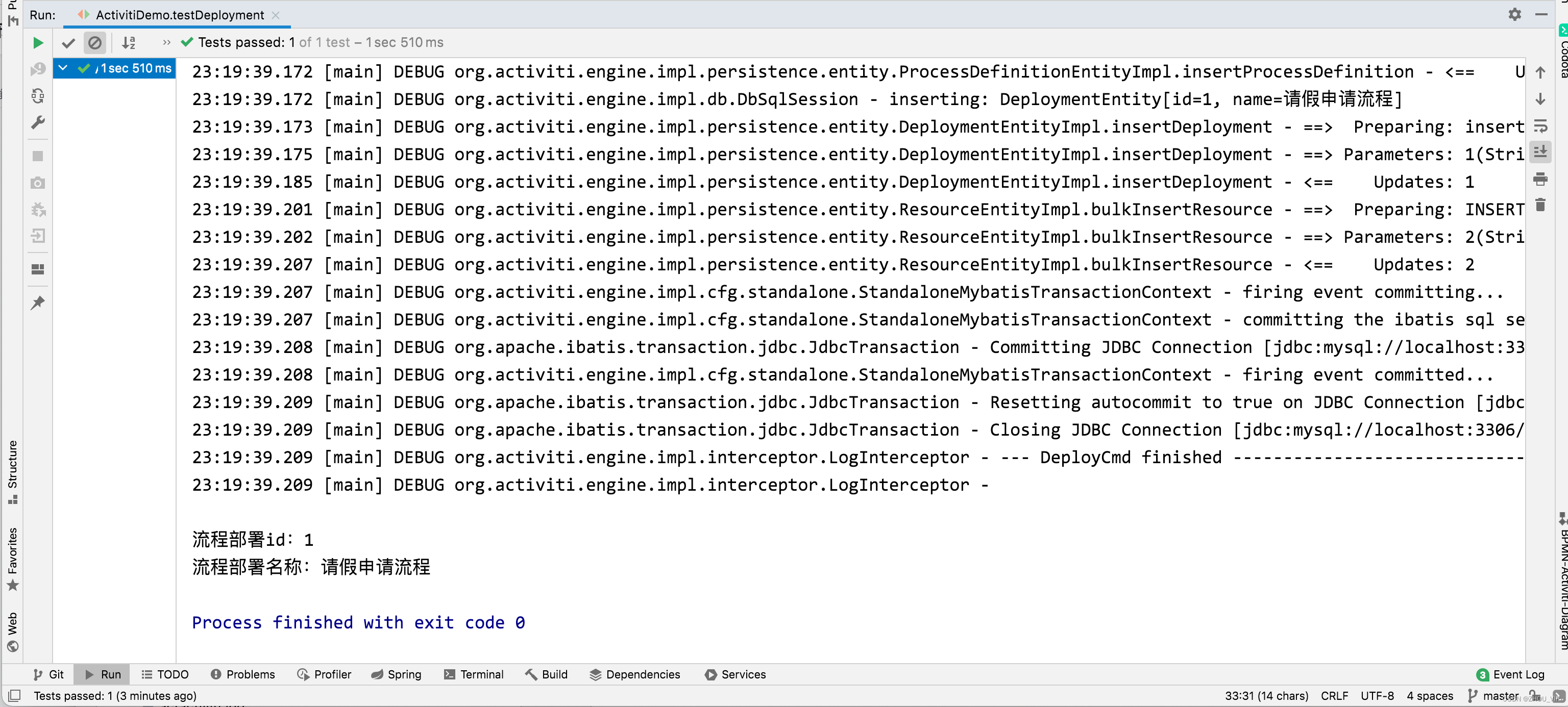Toggle scroll to end of console
The height and width of the screenshot is (707, 1568).
click(x=1540, y=152)
